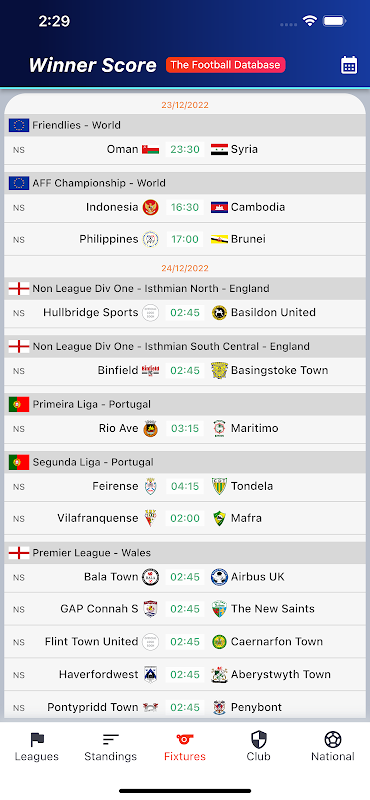
Task: Select the Indonesia team crest
Action: pos(151,207)
